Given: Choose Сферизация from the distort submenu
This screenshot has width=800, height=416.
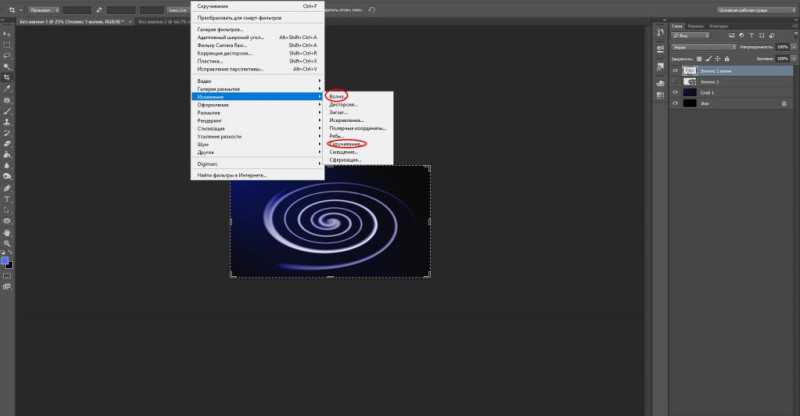Looking at the screenshot, I should (345, 160).
